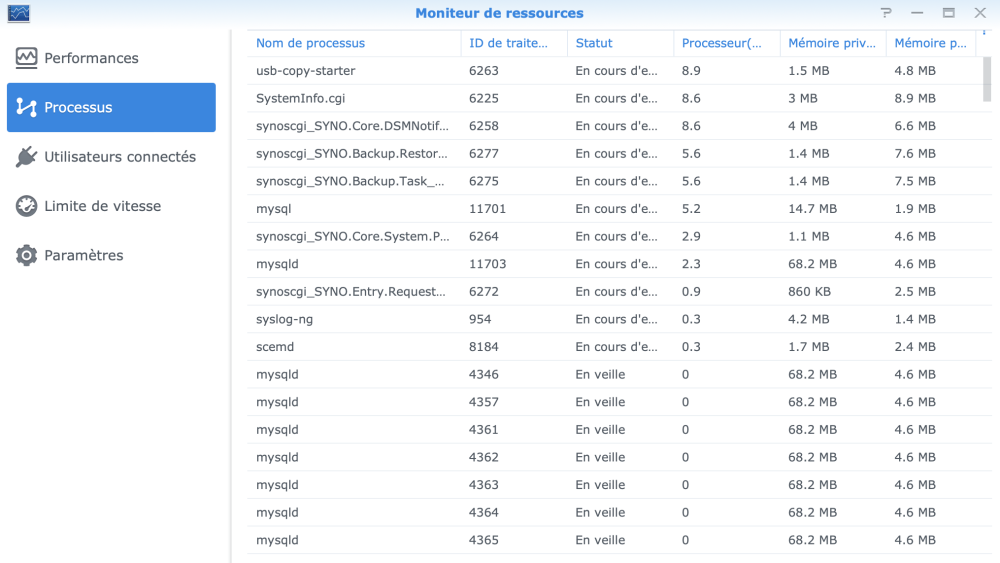Click the Resource Monitor app icon in title bar
This screenshot has height=563, width=1000.
(18, 13)
